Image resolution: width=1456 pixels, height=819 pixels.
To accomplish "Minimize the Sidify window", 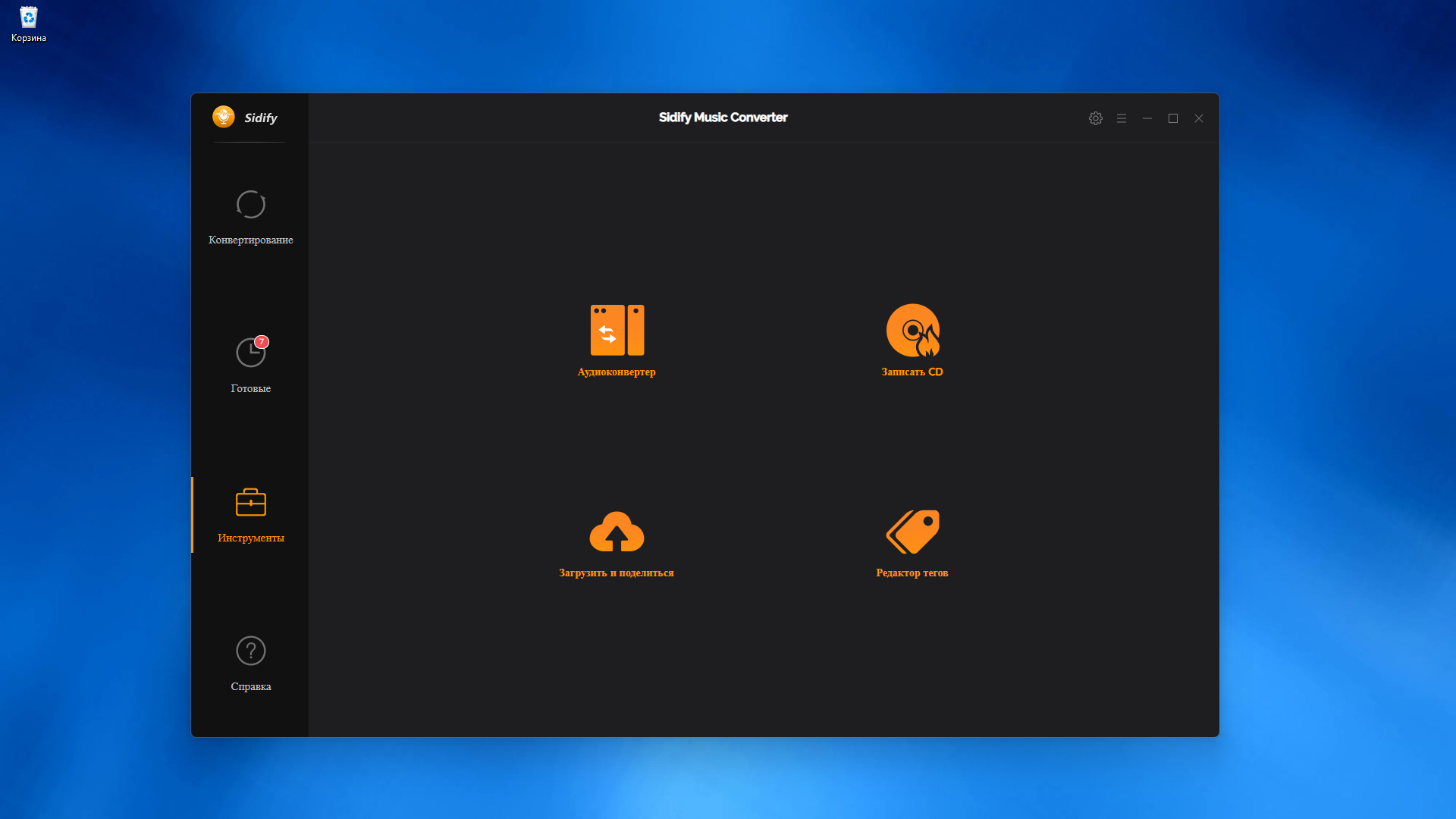I will (x=1147, y=118).
